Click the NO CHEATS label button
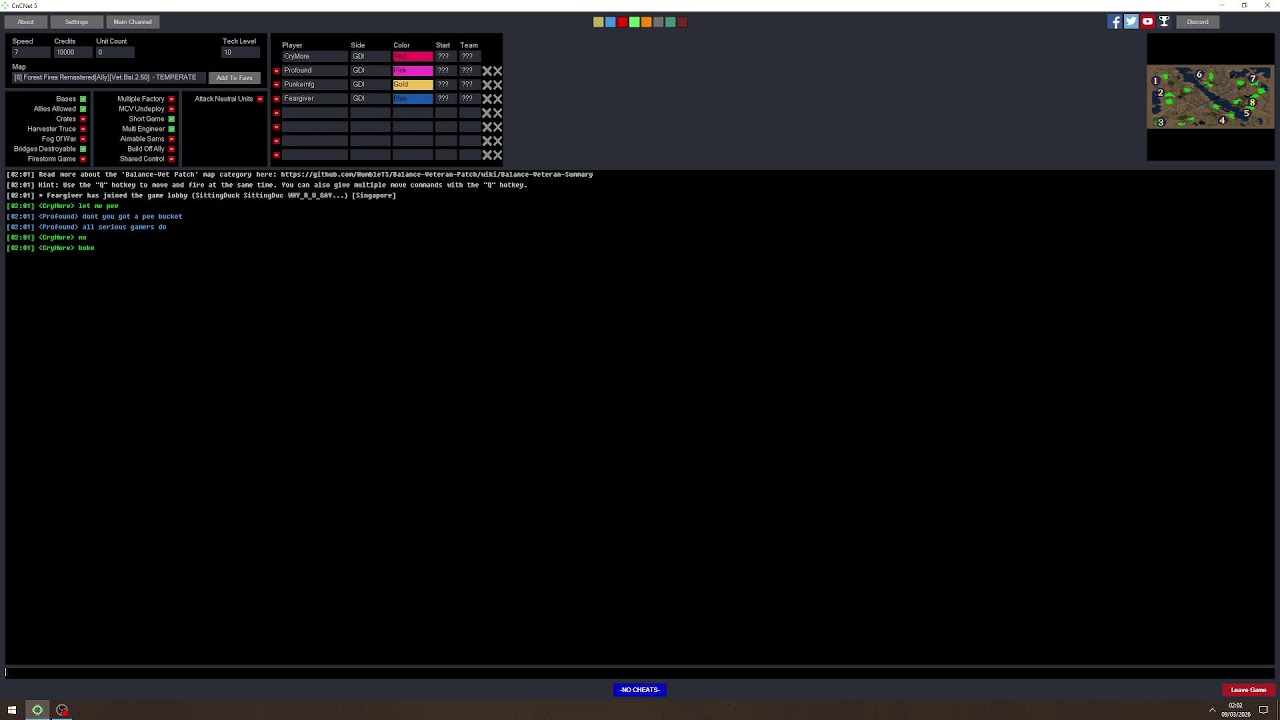 [x=640, y=690]
